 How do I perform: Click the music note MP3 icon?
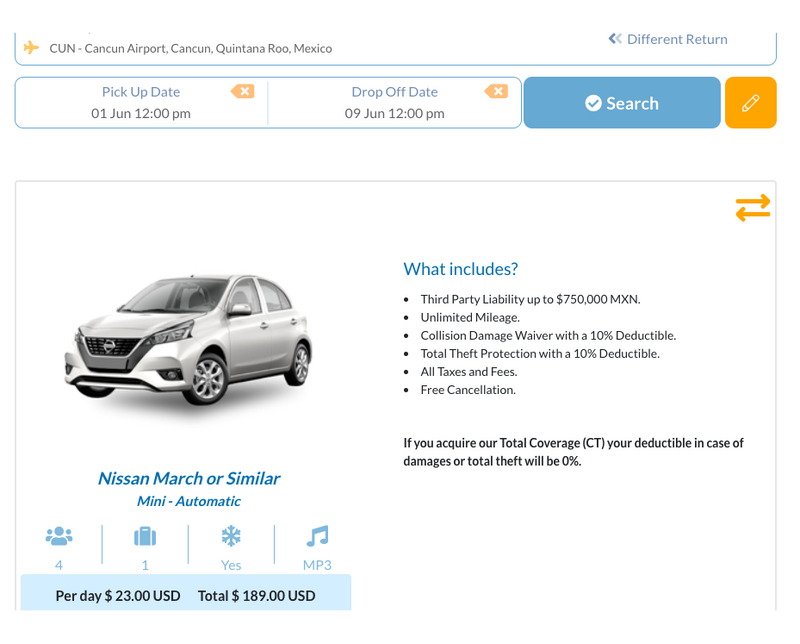317,537
